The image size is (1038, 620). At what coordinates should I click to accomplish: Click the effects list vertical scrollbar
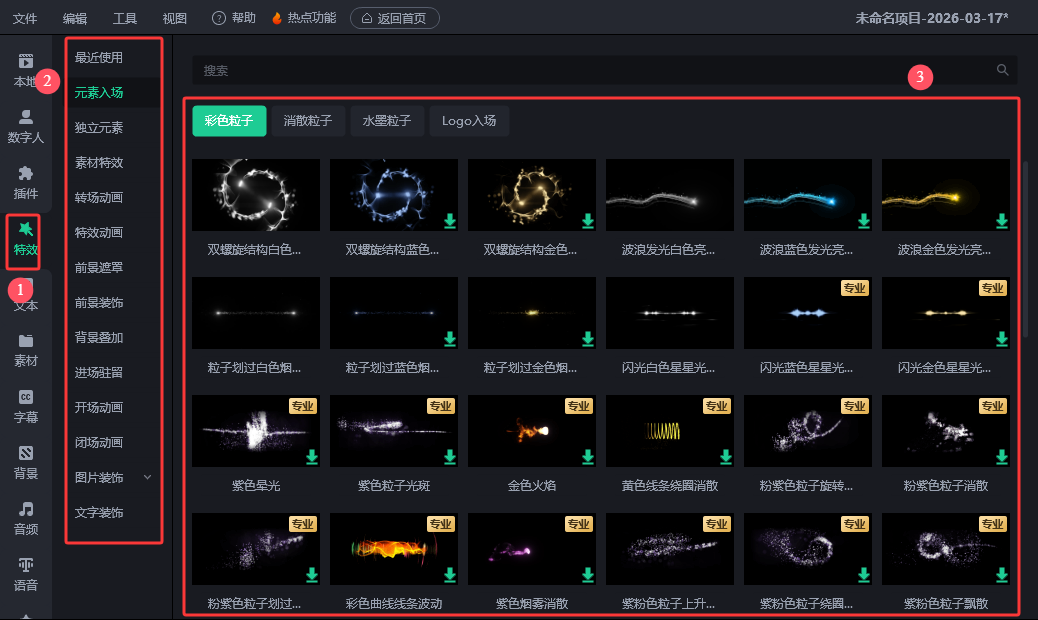(x=1025, y=250)
